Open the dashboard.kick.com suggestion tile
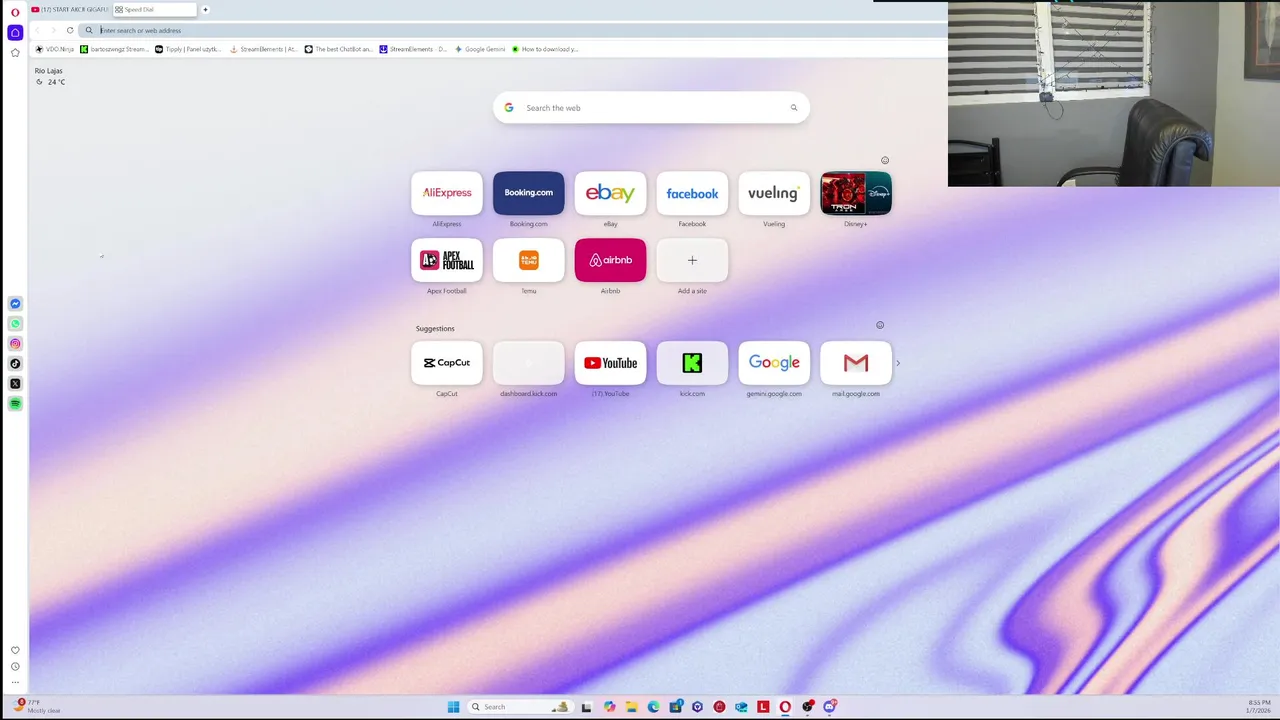 click(x=529, y=363)
